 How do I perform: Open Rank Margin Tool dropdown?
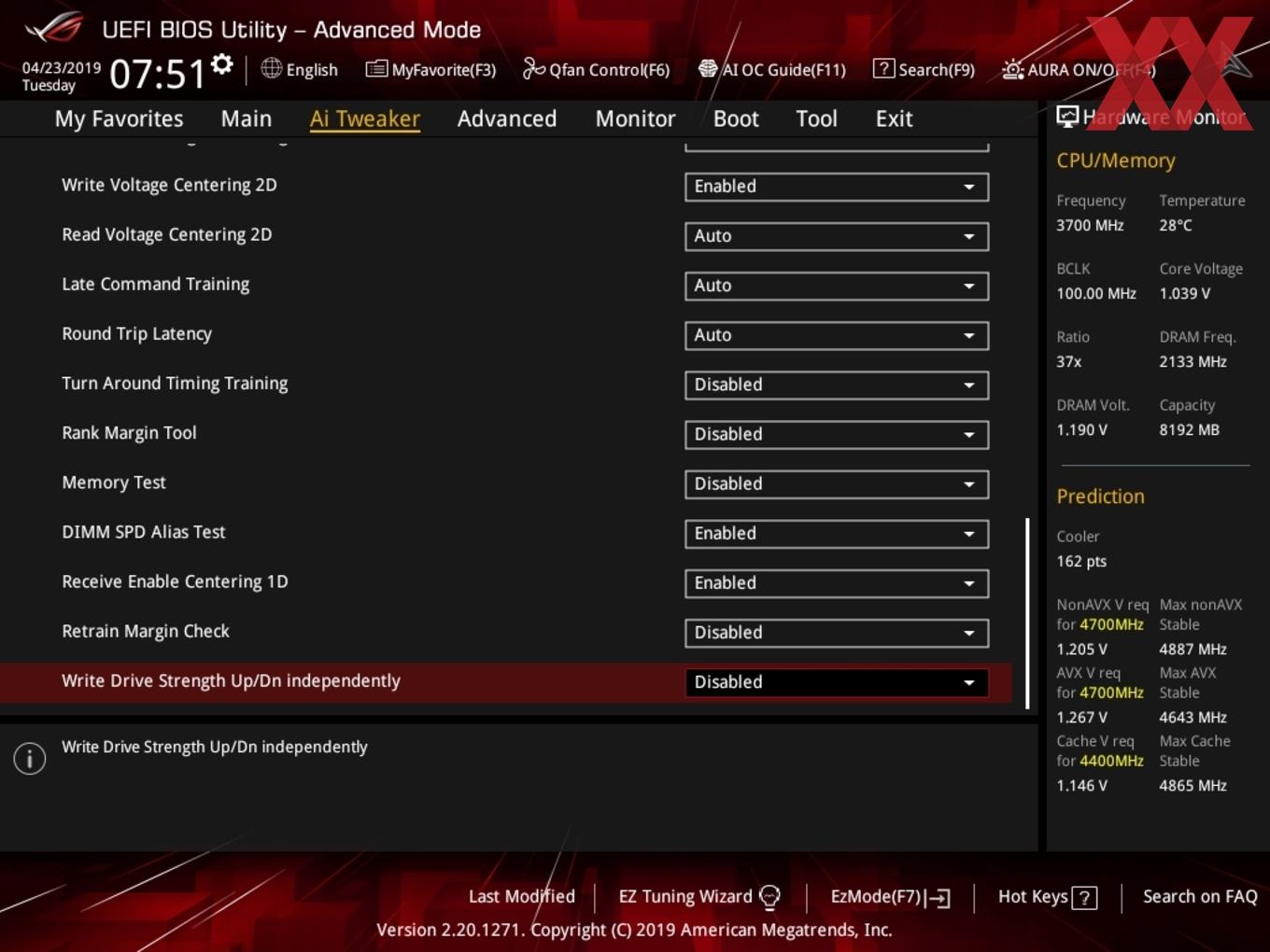tap(837, 434)
